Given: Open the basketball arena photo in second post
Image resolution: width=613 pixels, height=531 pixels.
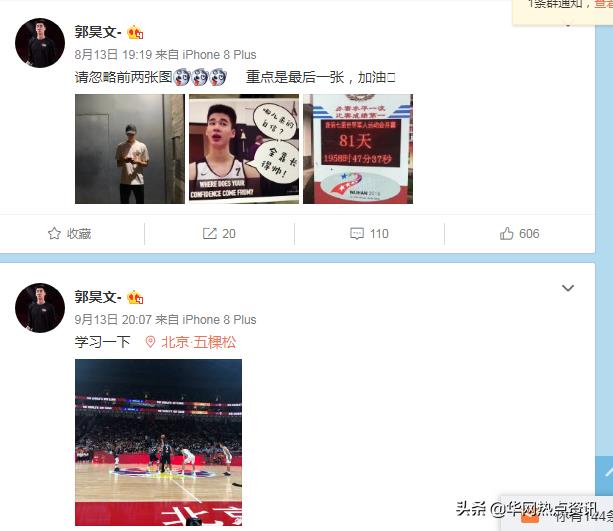Looking at the screenshot, I should pyautogui.click(x=158, y=442).
